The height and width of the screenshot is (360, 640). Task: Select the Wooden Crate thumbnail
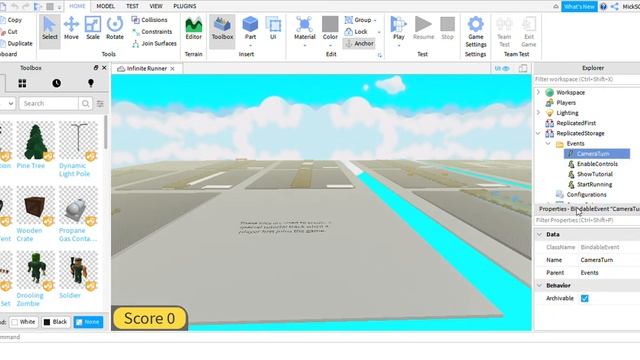pos(36,206)
